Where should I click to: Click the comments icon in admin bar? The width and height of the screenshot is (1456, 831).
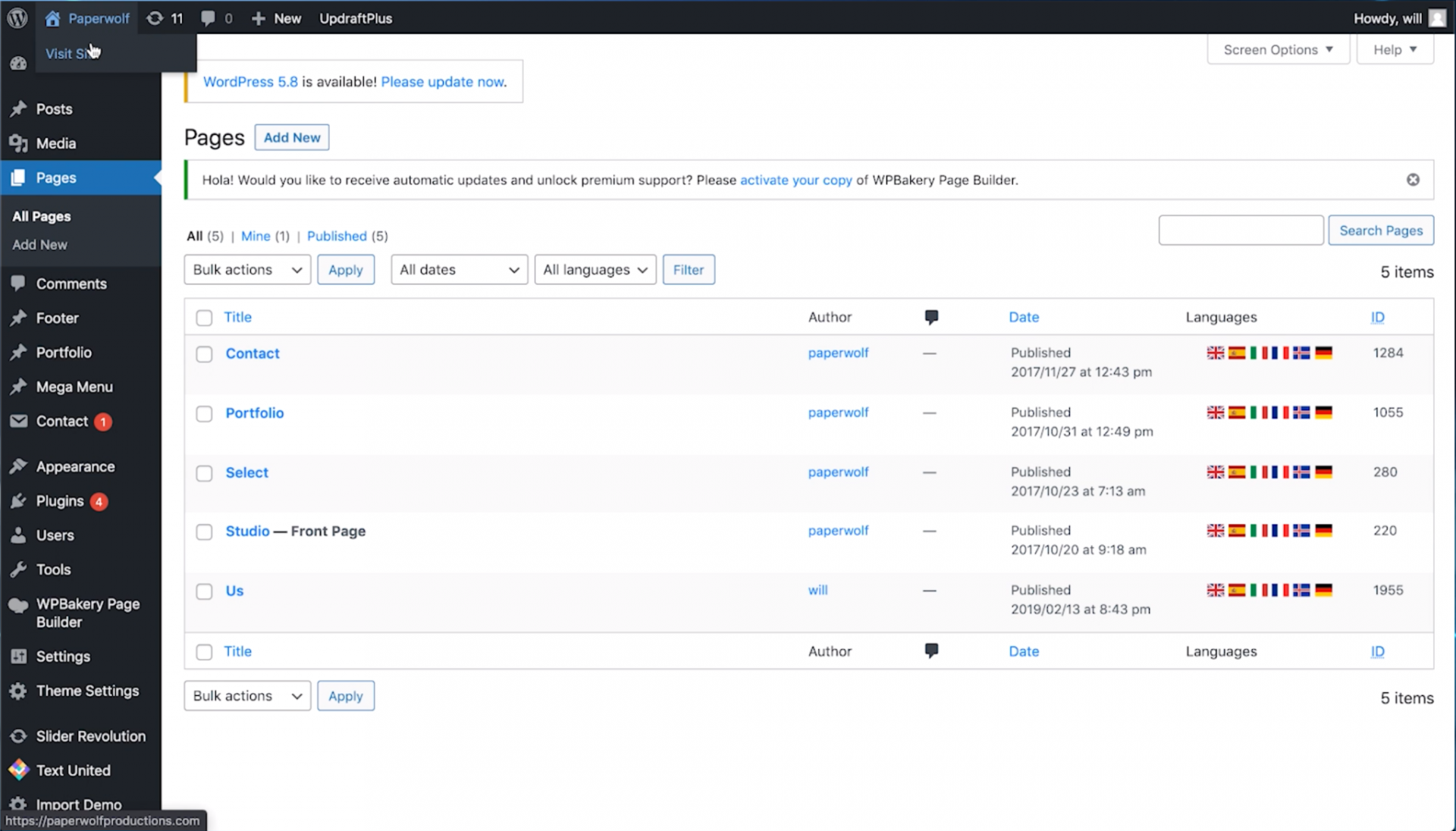click(x=208, y=18)
